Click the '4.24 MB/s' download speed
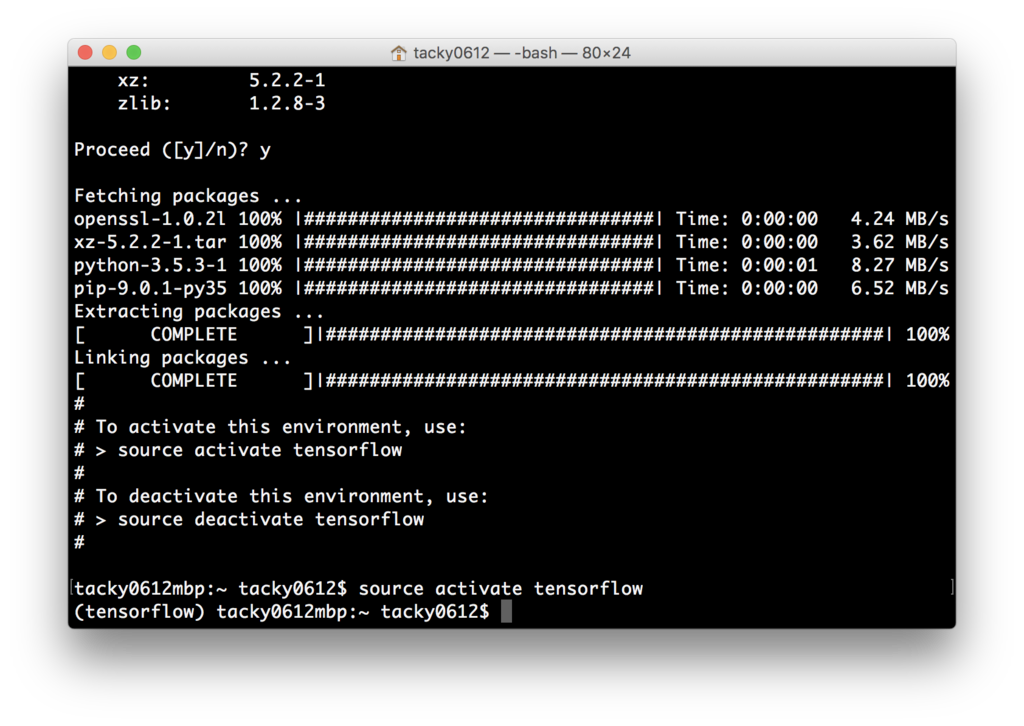This screenshot has height=726, width=1024. click(899, 219)
